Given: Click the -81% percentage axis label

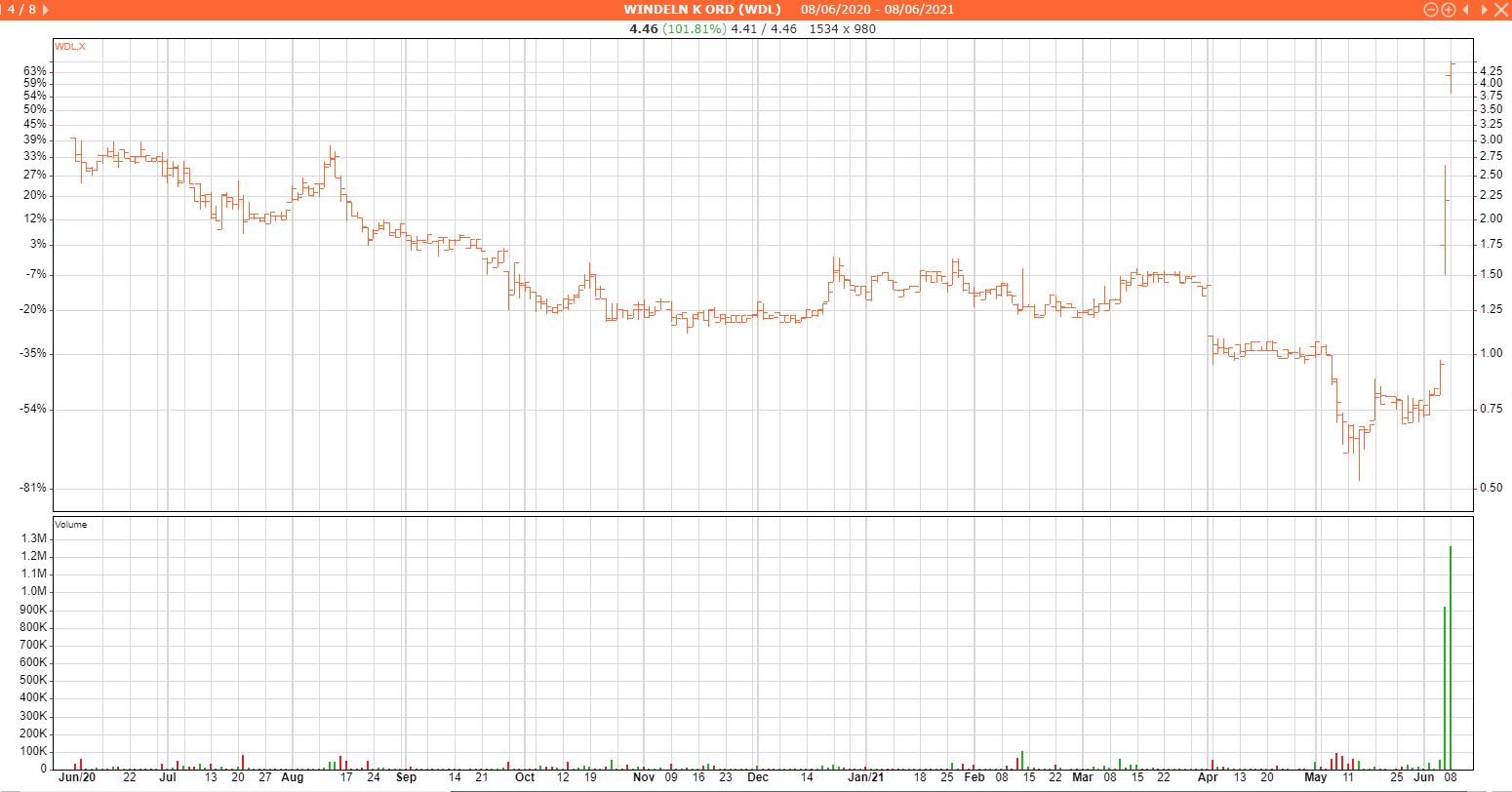Looking at the screenshot, I should (35, 488).
